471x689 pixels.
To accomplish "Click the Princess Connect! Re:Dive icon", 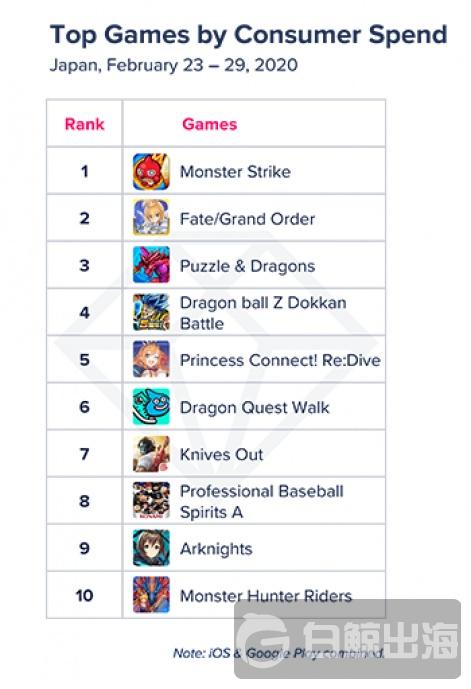I will point(151,360).
